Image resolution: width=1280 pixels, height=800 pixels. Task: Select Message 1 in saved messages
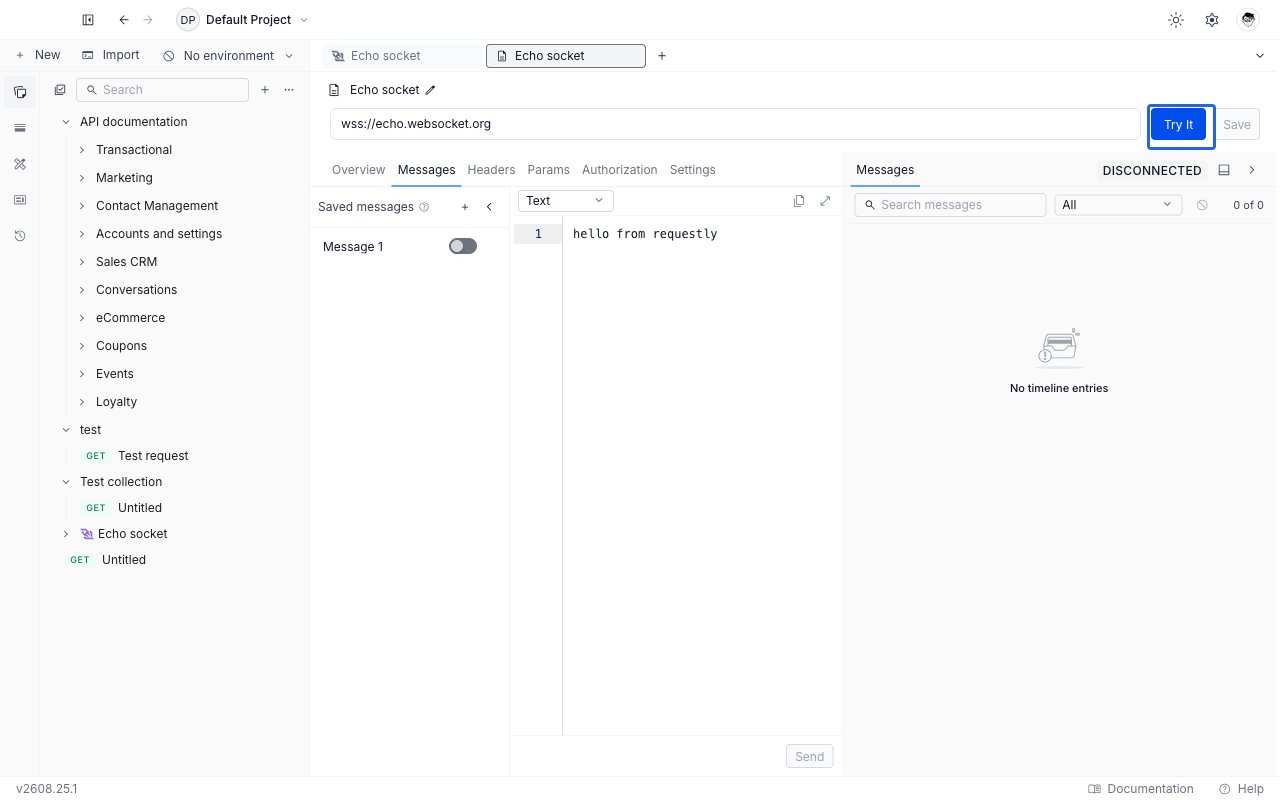coord(353,247)
